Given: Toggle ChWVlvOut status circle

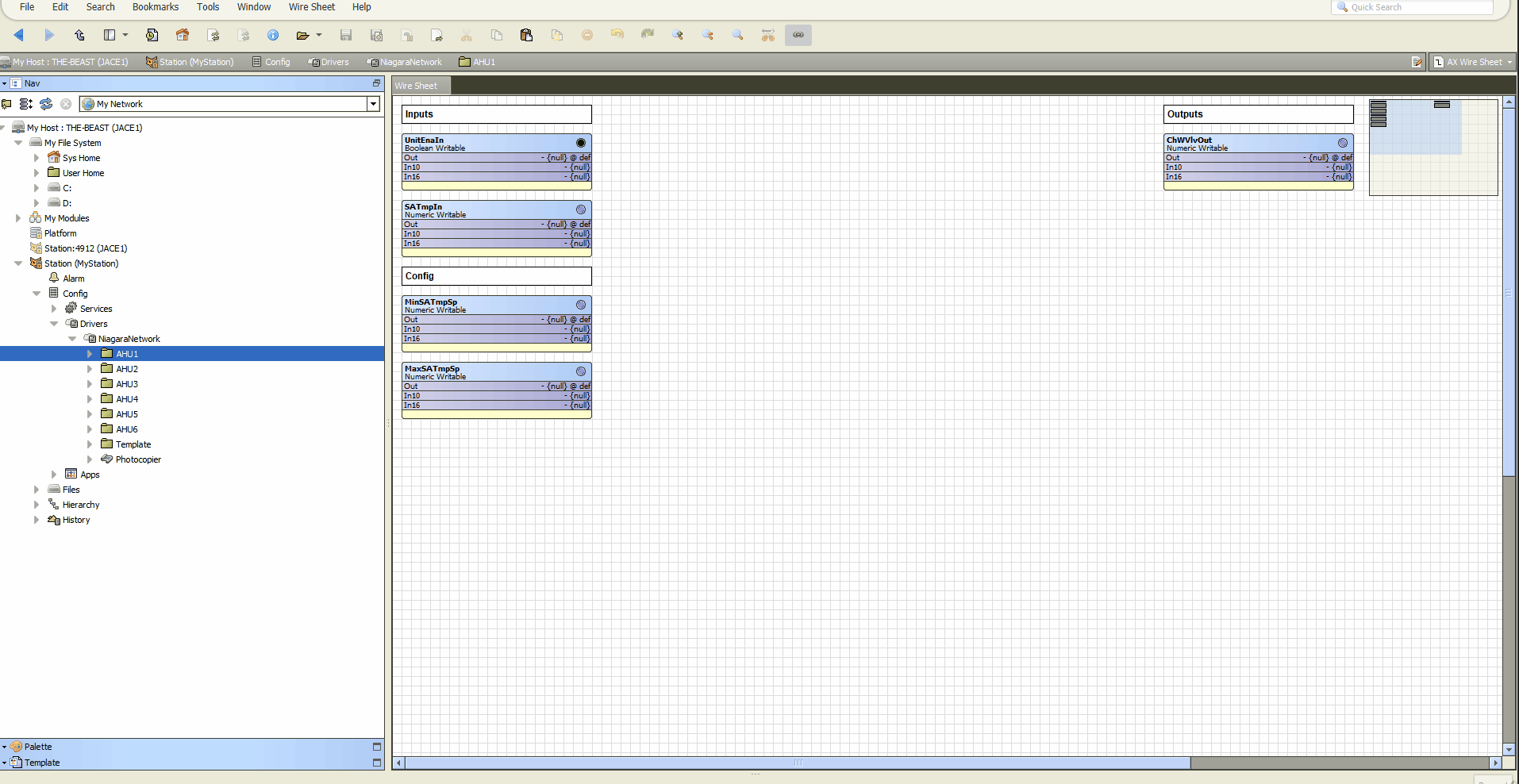Looking at the screenshot, I should [x=1343, y=143].
